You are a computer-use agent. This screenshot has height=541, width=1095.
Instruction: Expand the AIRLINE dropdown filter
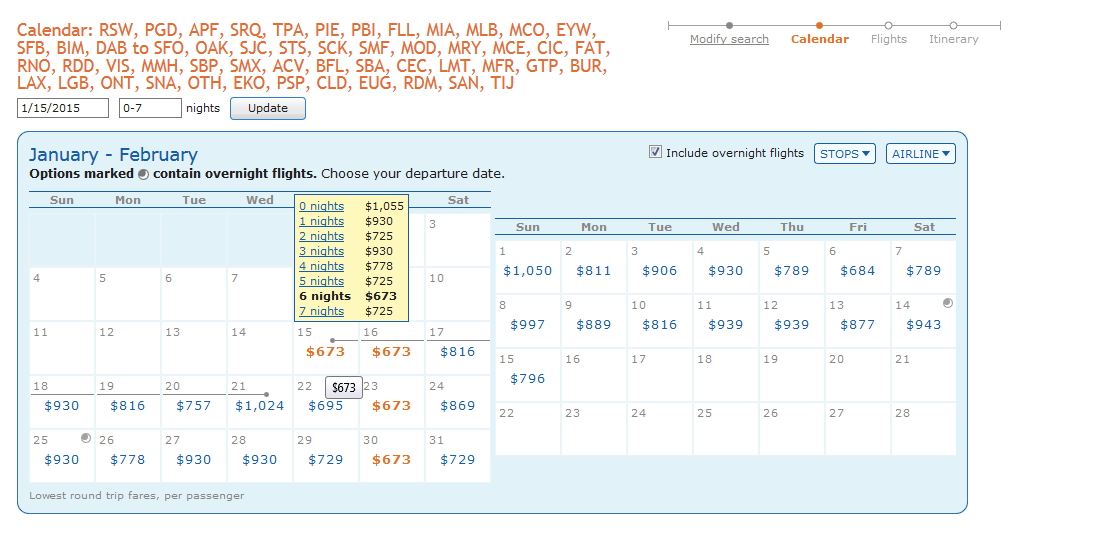(x=920, y=154)
